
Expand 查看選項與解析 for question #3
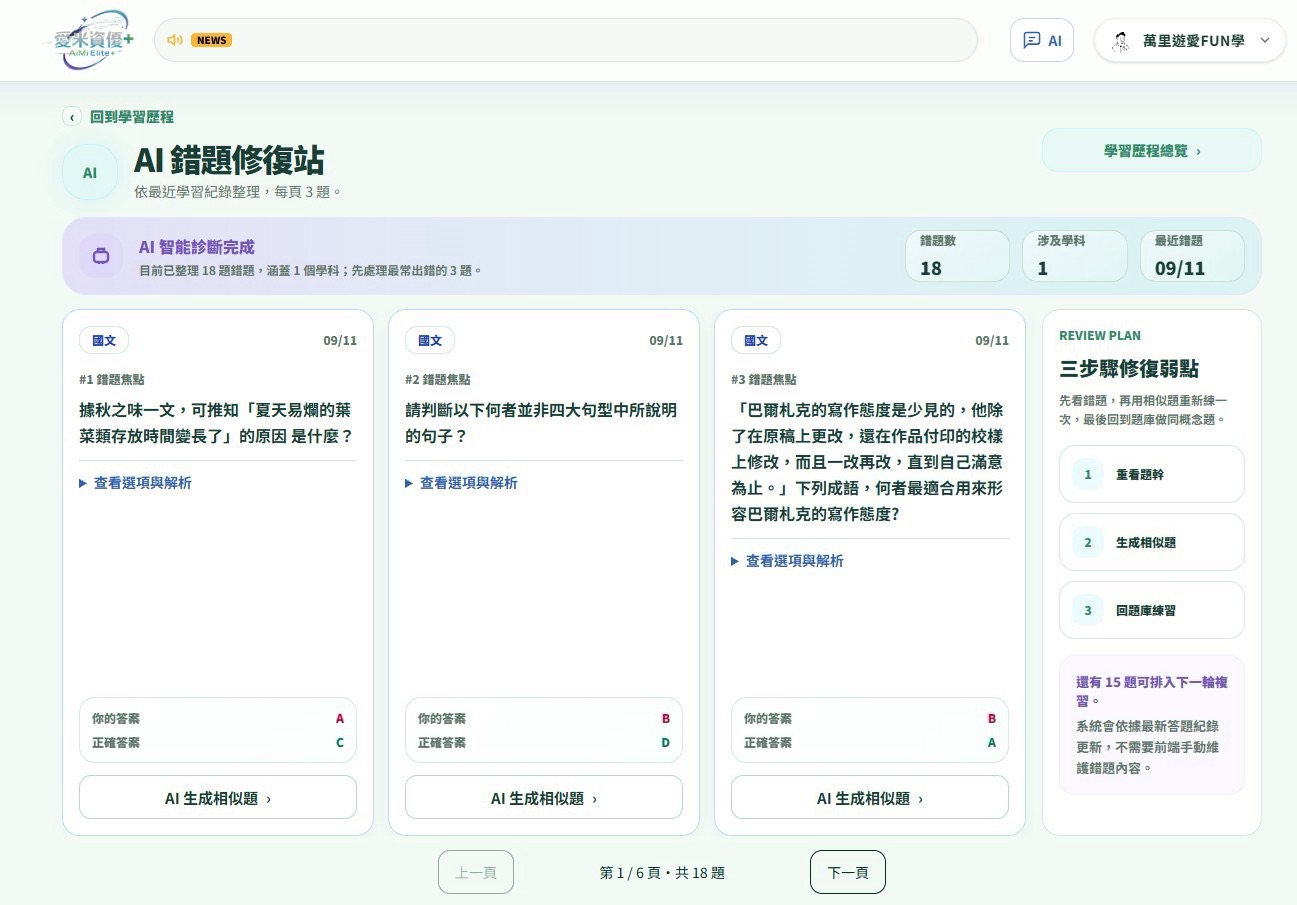[787, 561]
